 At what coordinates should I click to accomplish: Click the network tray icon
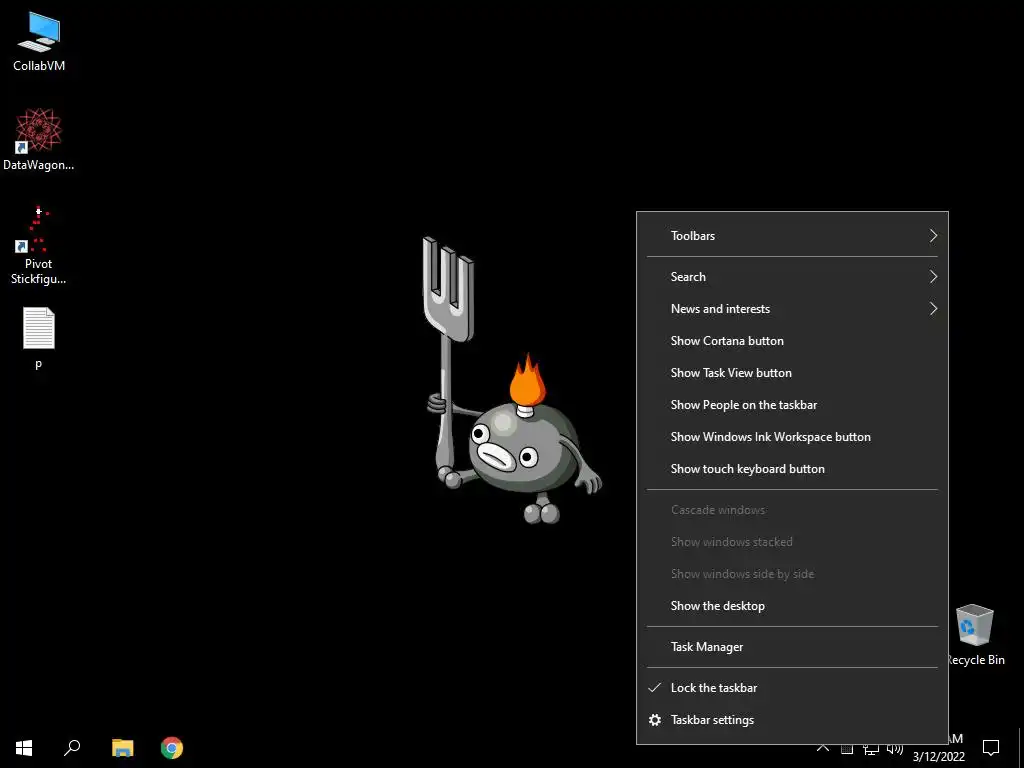click(871, 749)
